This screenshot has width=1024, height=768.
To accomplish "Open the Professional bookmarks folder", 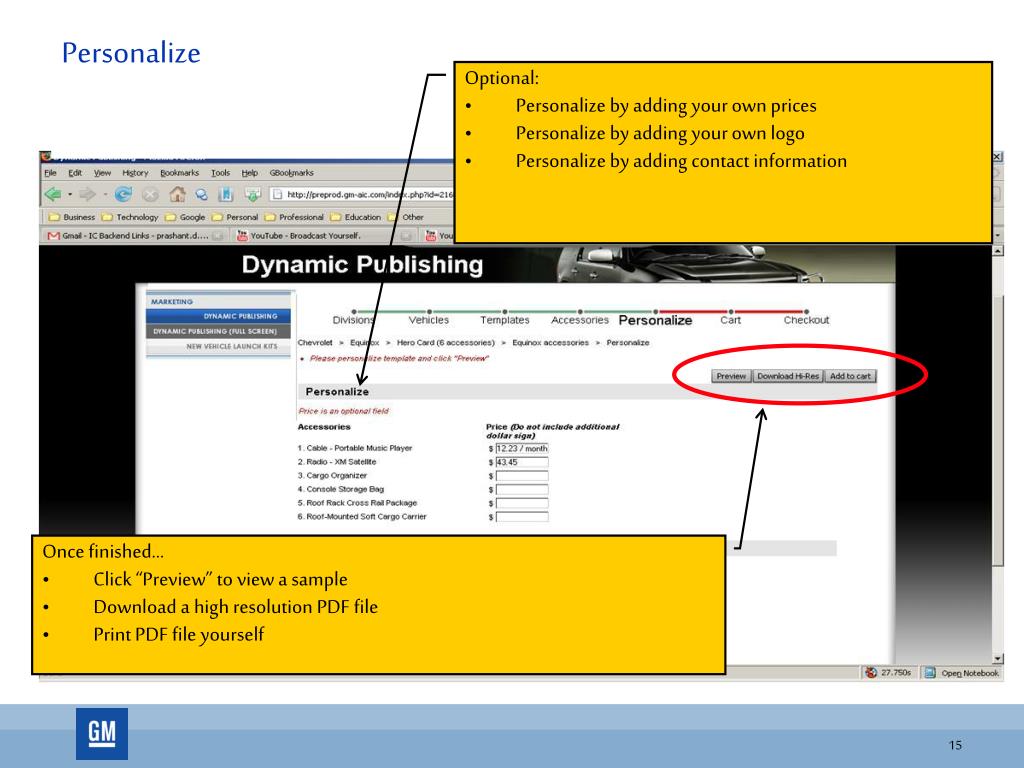I will [294, 217].
